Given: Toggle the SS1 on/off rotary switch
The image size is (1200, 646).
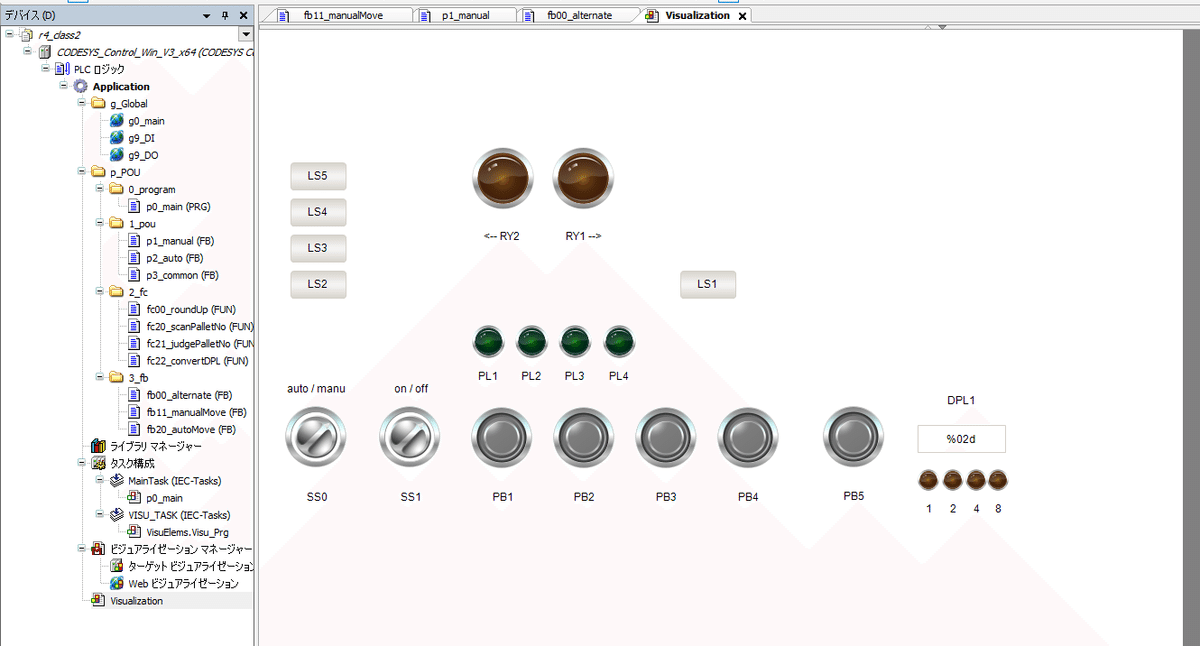Looking at the screenshot, I should [409, 437].
